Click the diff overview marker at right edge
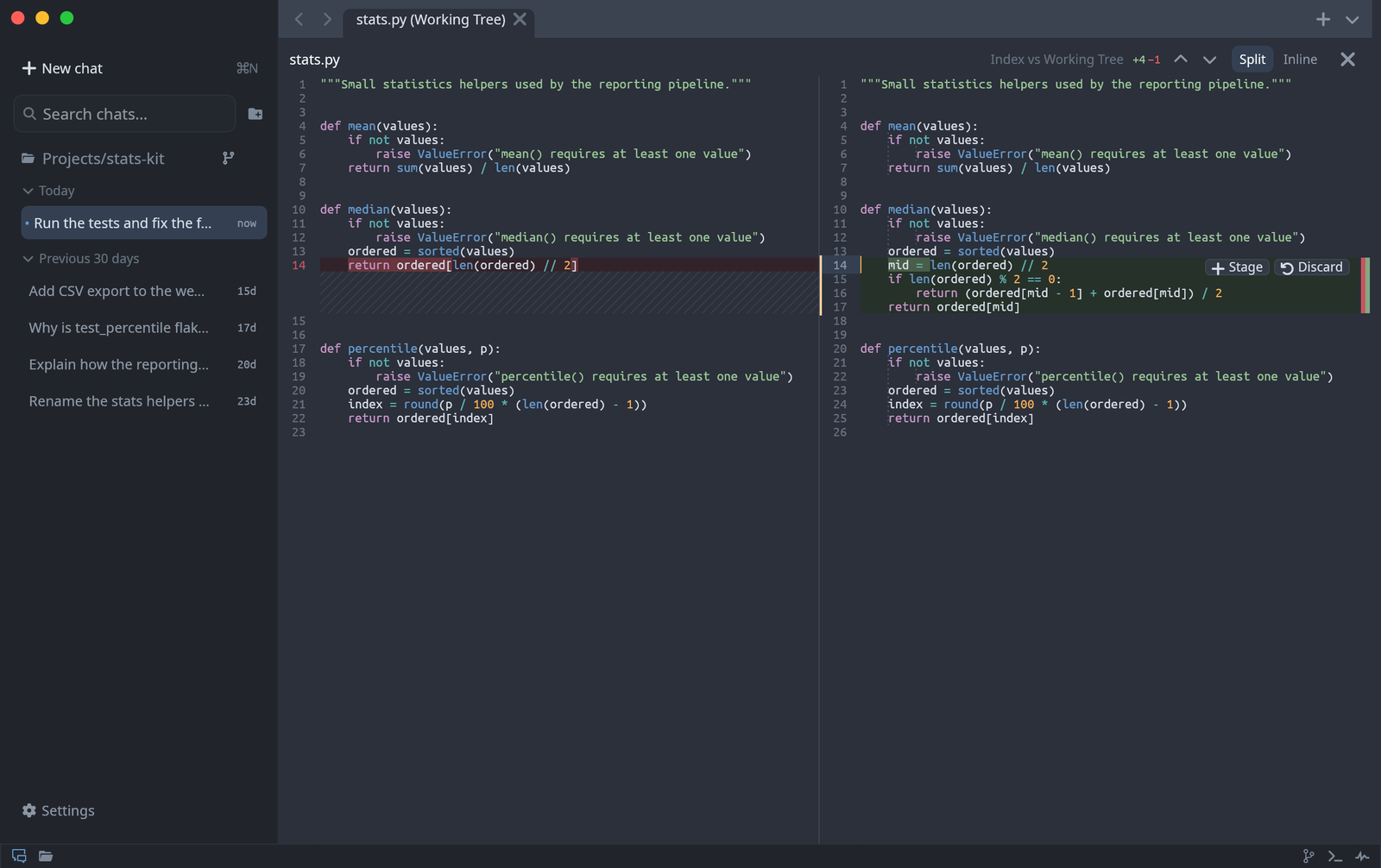The width and height of the screenshot is (1381, 868). pyautogui.click(x=1365, y=286)
